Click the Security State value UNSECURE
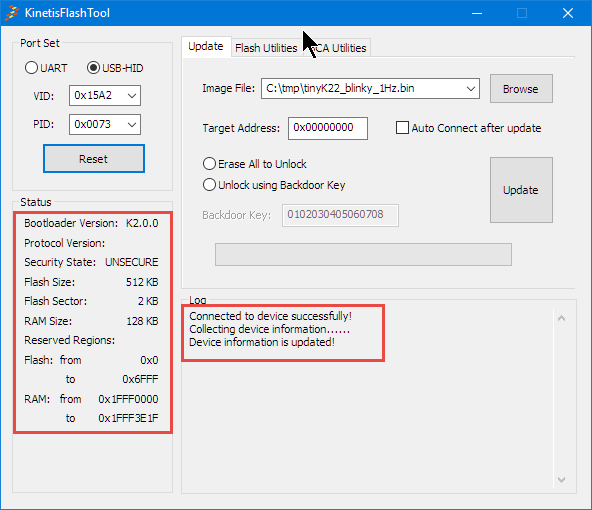 (x=131, y=262)
